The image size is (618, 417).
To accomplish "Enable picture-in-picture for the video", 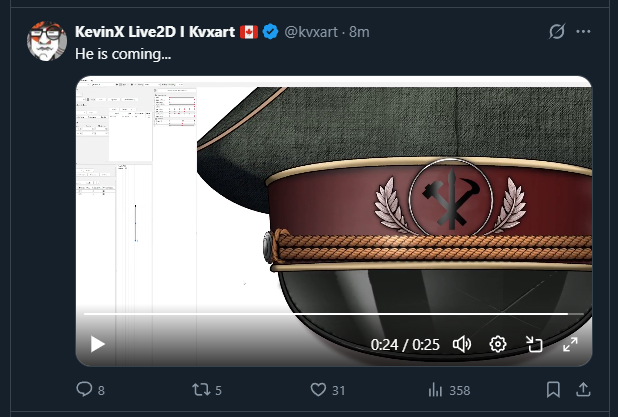I will [x=534, y=344].
